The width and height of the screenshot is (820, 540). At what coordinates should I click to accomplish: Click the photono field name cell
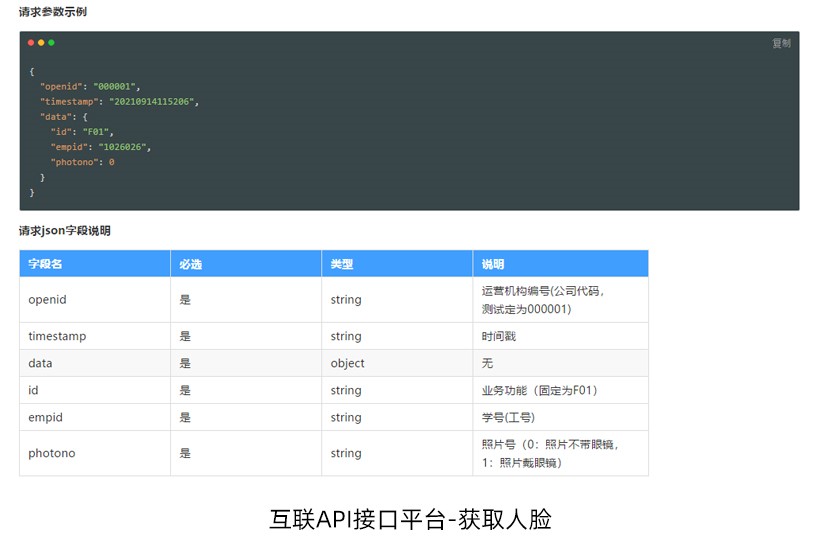click(52, 454)
